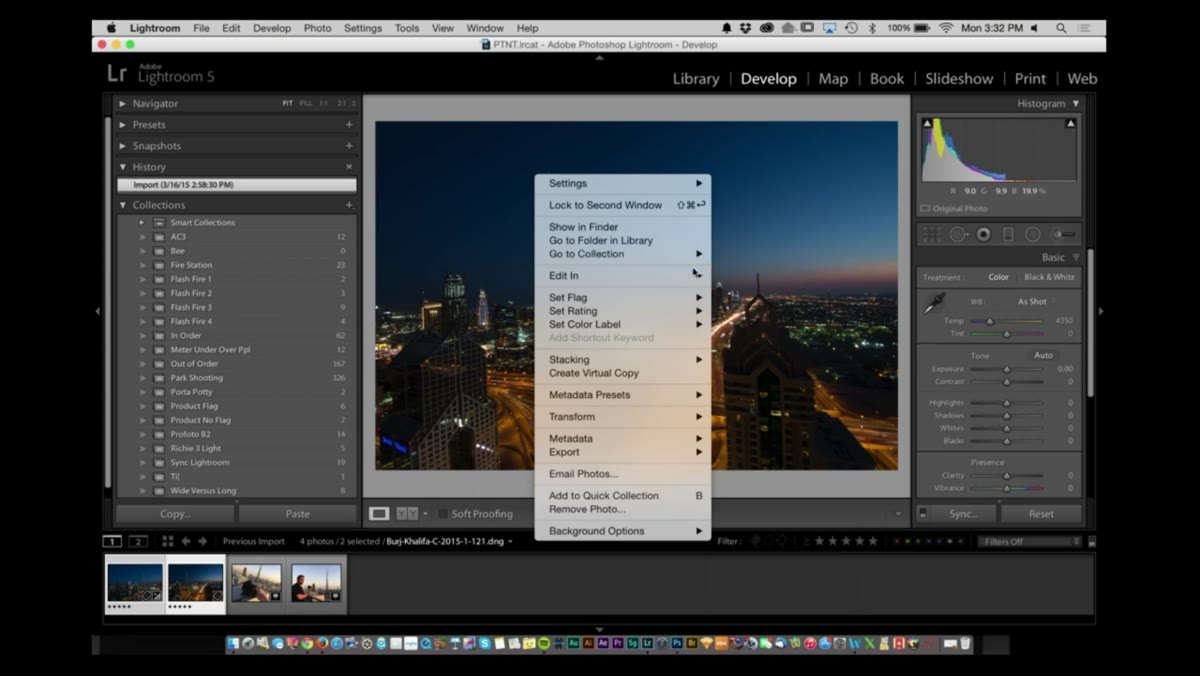The height and width of the screenshot is (676, 1200).
Task: Click Navigator FIT zoom option
Action: click(287, 103)
